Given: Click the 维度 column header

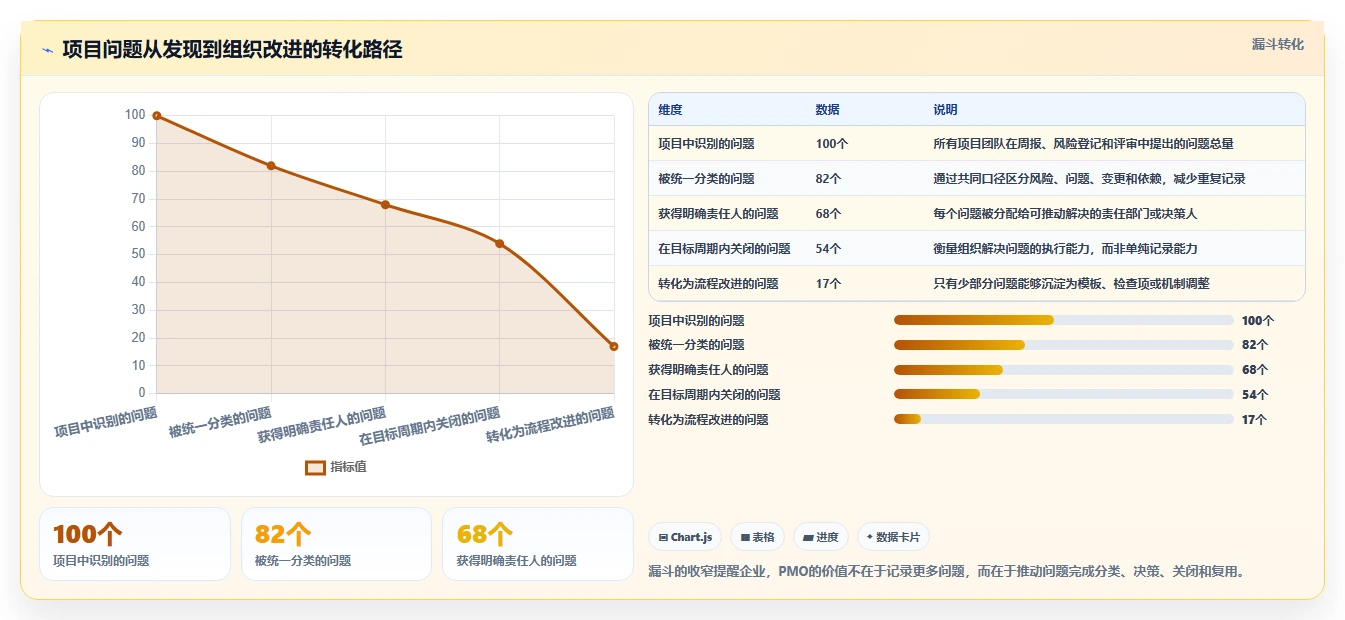Looking at the screenshot, I should point(670,110).
